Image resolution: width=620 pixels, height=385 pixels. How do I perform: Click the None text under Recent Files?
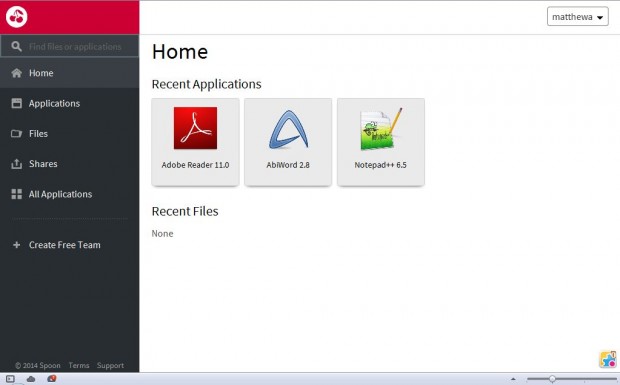pos(163,234)
